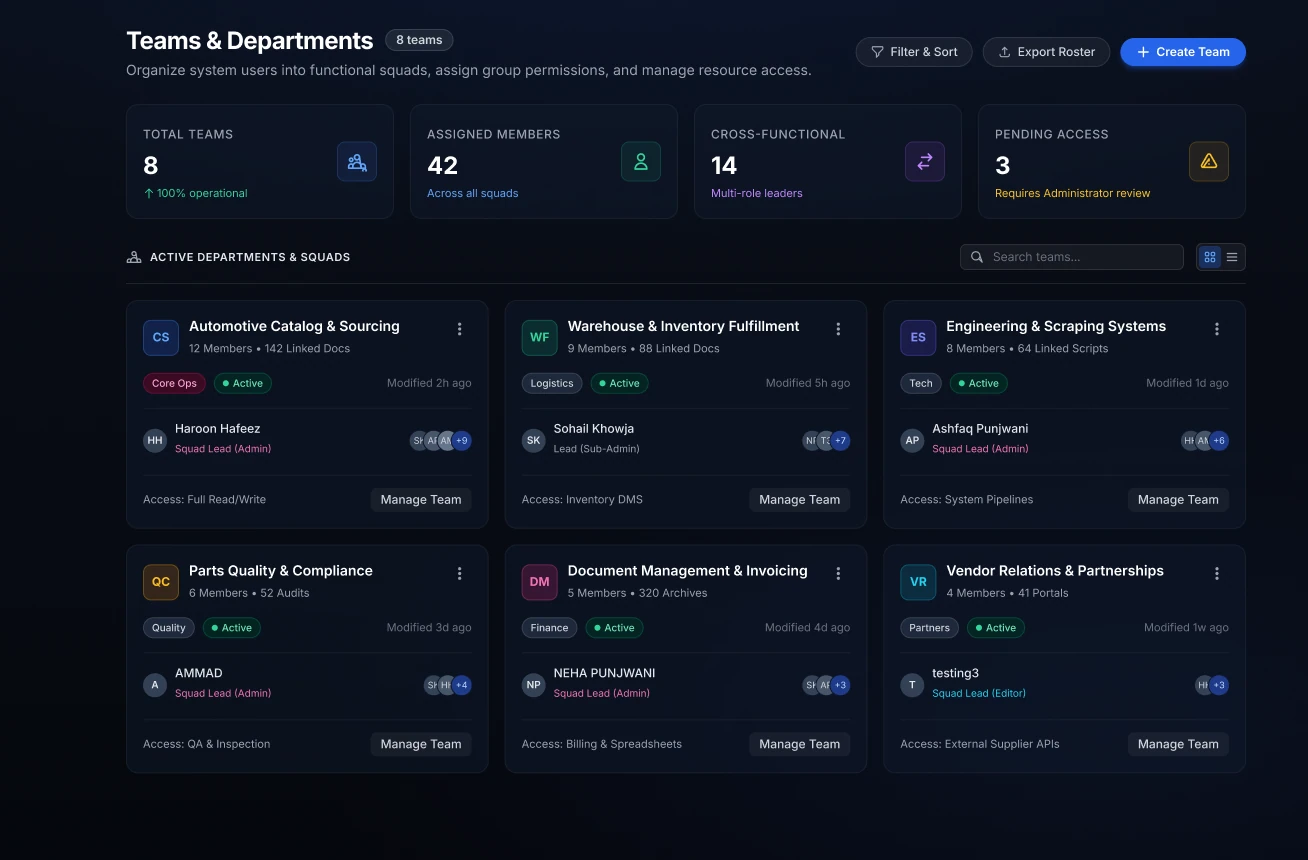The height and width of the screenshot is (860, 1308).
Task: Click the +4 members bubble
Action: pyautogui.click(x=461, y=685)
